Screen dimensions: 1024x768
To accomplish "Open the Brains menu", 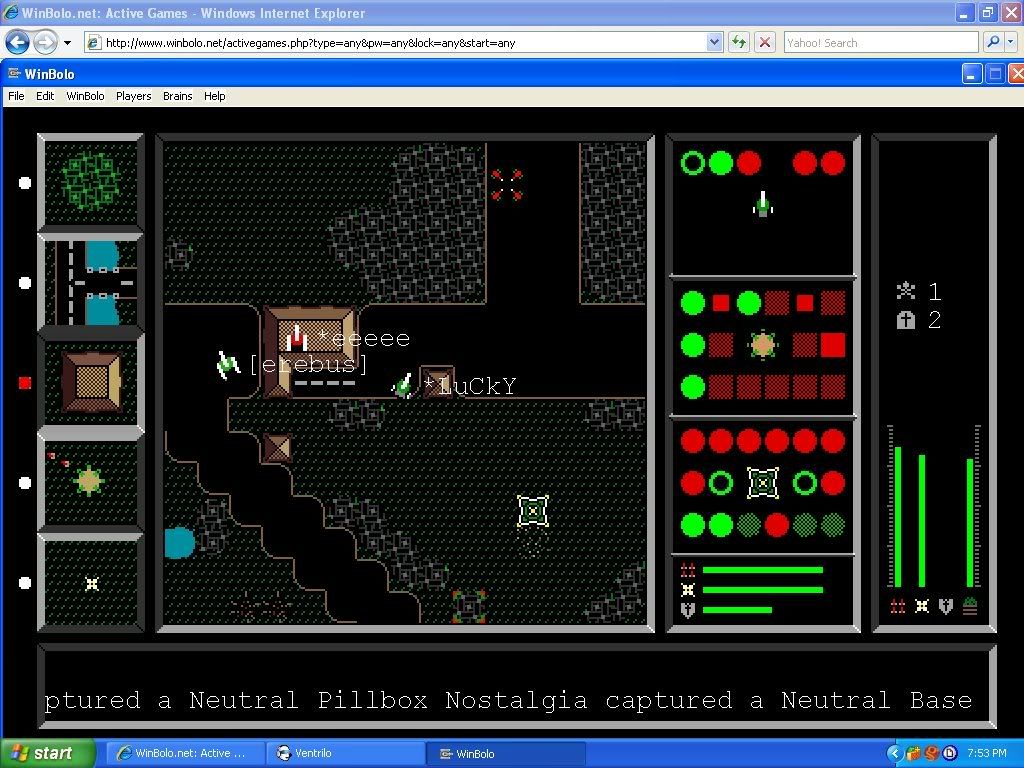I will tap(177, 96).
